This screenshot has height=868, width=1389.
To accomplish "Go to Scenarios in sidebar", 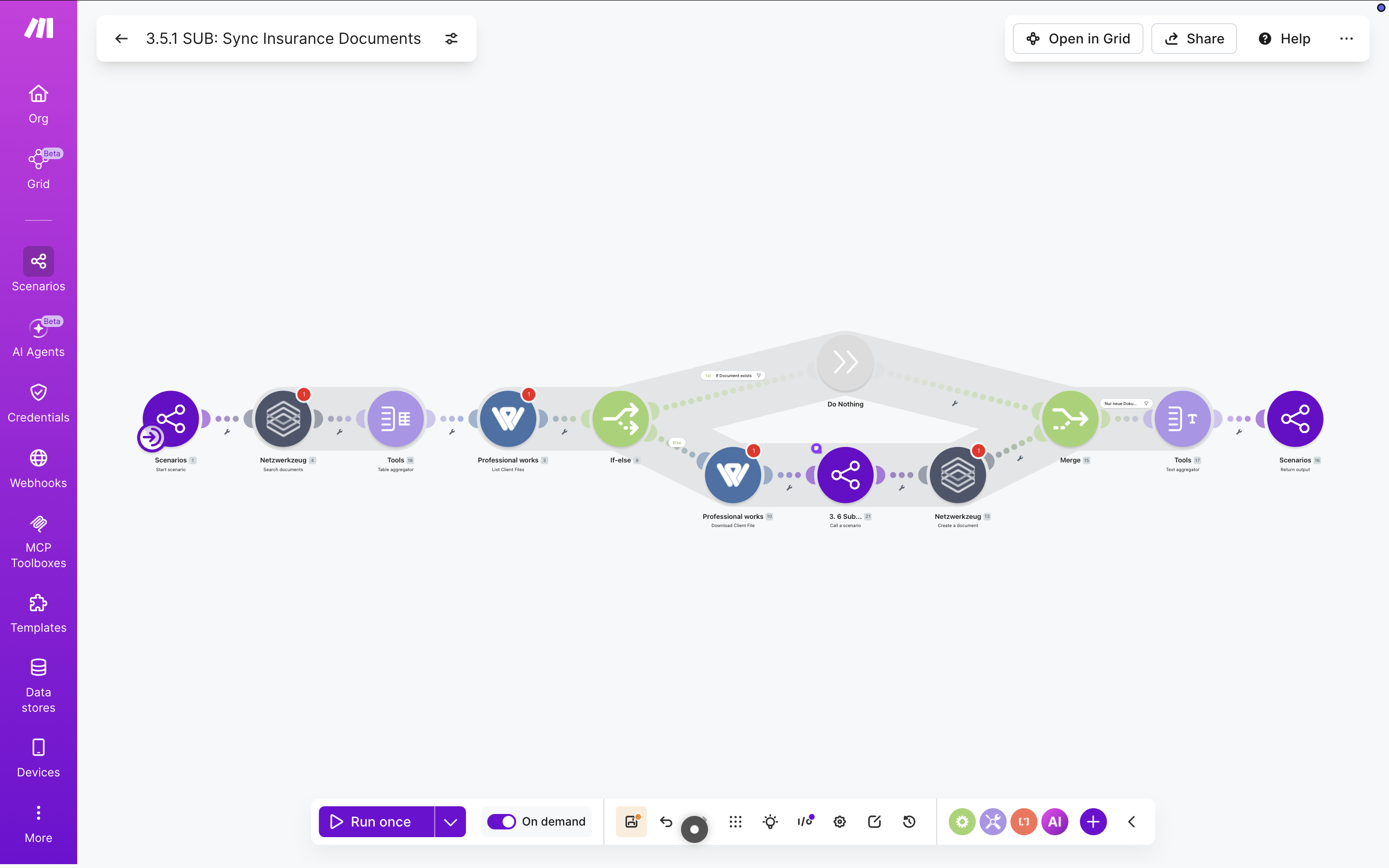I will (x=39, y=270).
